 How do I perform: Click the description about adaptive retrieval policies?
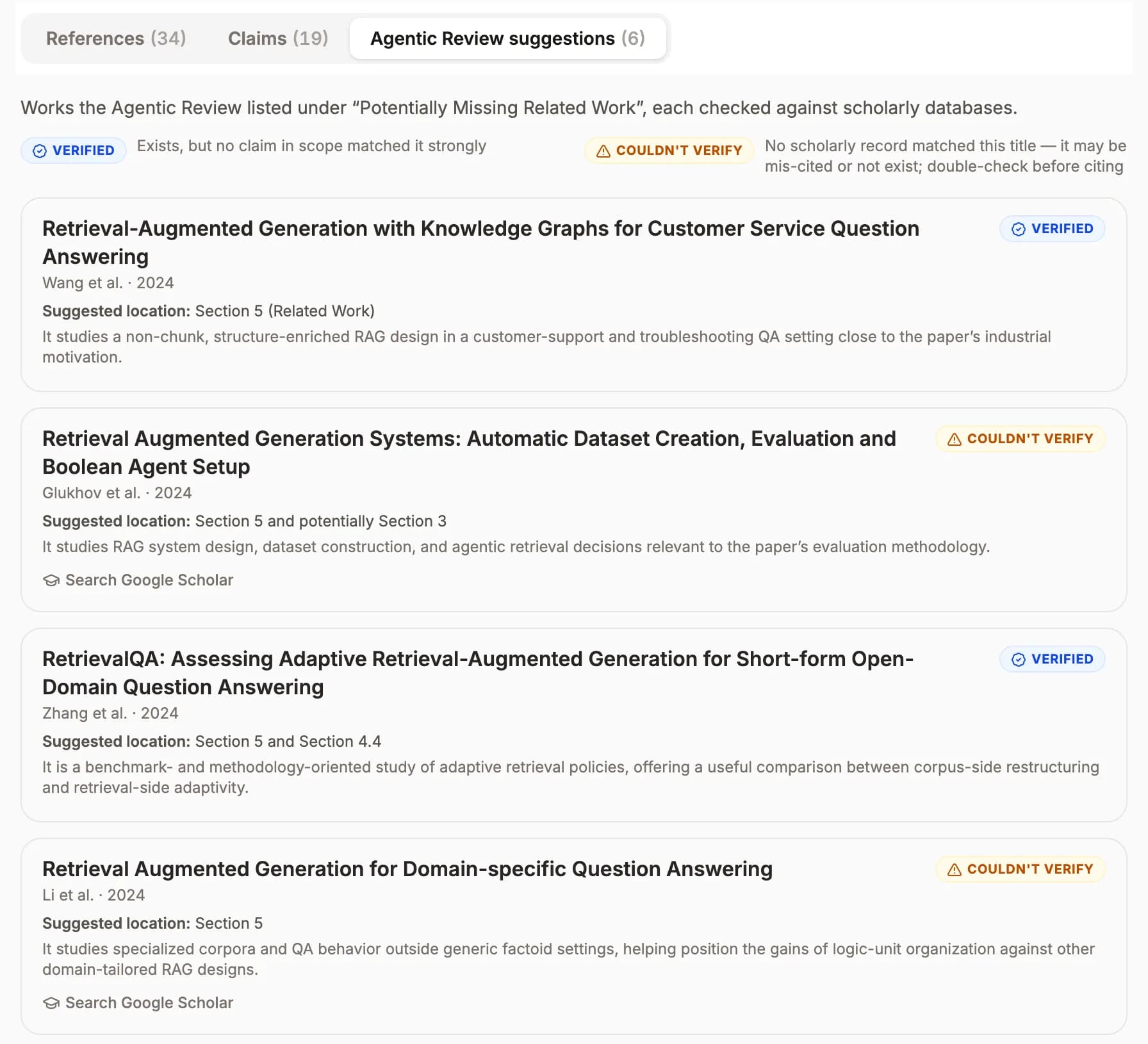pos(570,778)
